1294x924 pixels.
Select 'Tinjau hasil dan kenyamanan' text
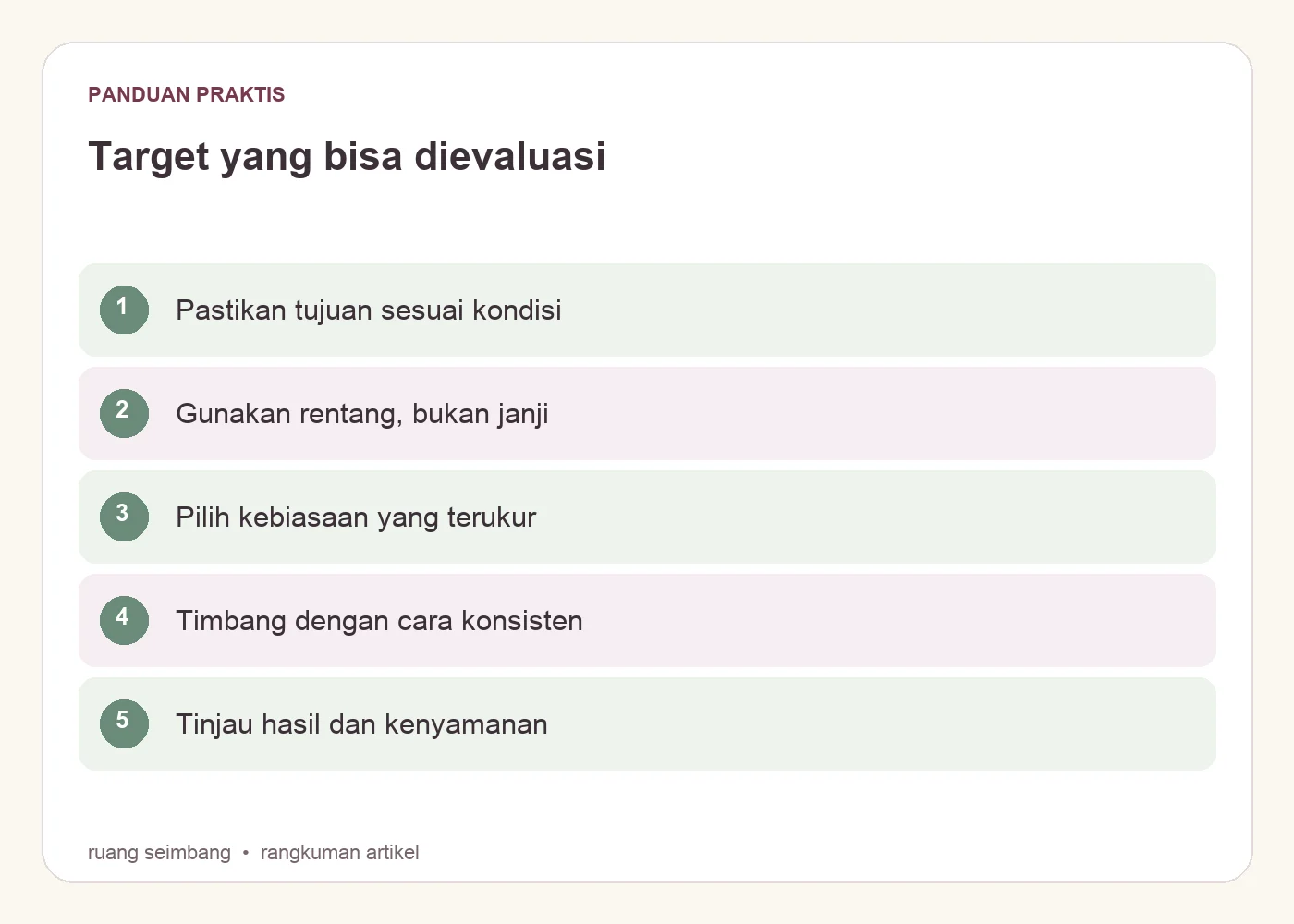(361, 724)
